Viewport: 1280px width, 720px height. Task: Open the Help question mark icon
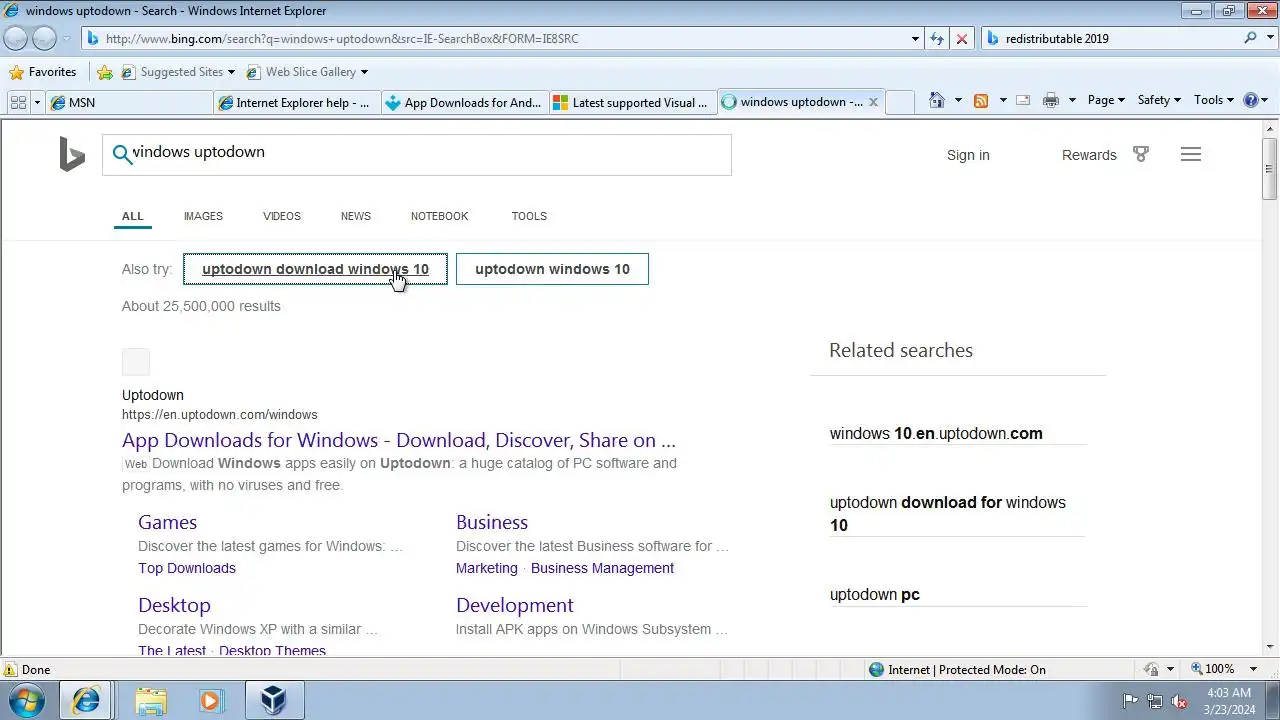click(x=1250, y=100)
